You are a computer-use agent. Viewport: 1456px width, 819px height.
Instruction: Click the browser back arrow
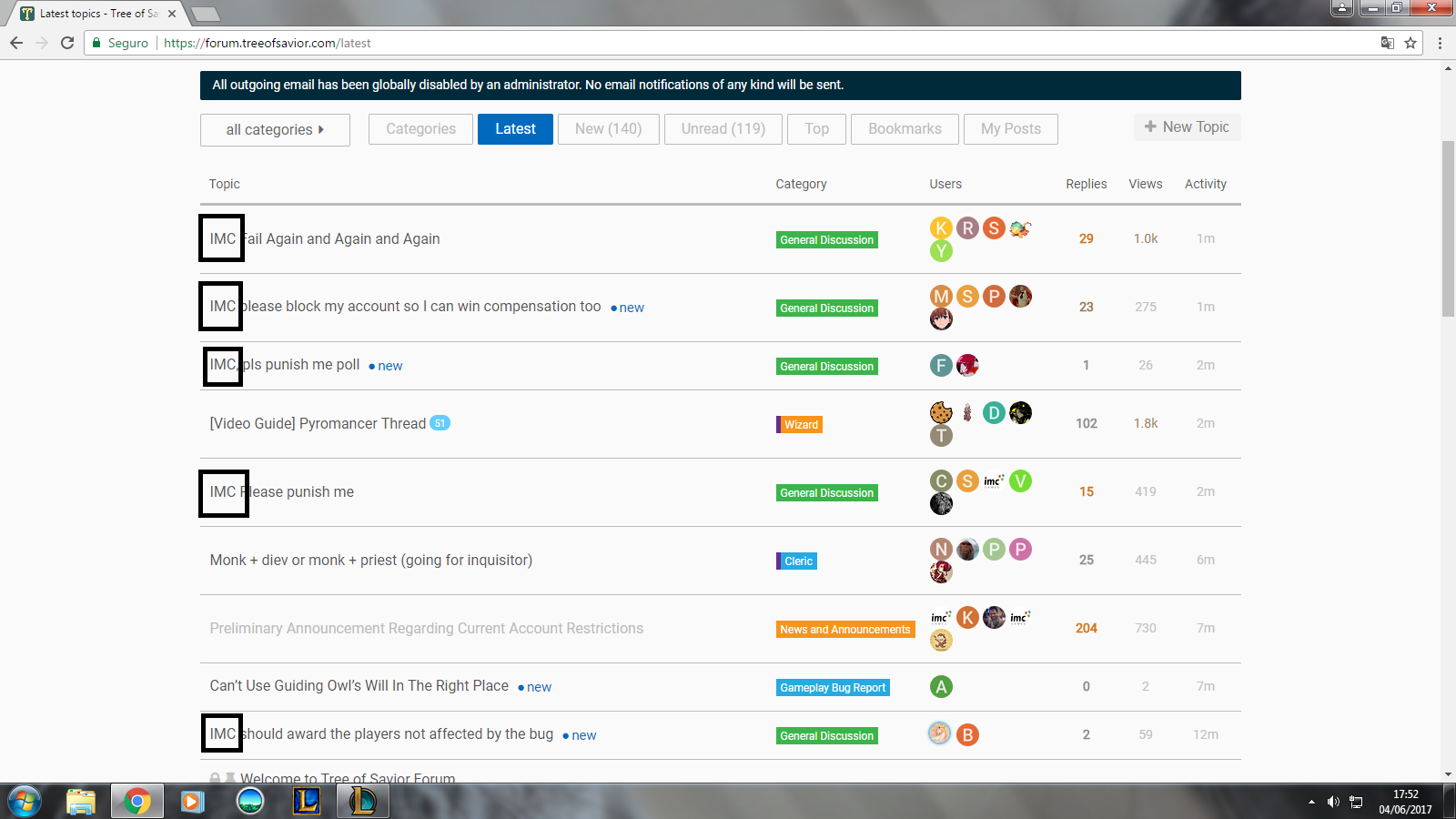click(x=16, y=43)
